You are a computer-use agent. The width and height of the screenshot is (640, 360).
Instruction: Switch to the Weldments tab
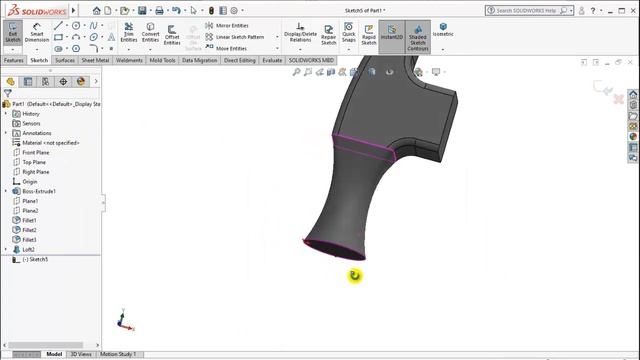click(129, 60)
